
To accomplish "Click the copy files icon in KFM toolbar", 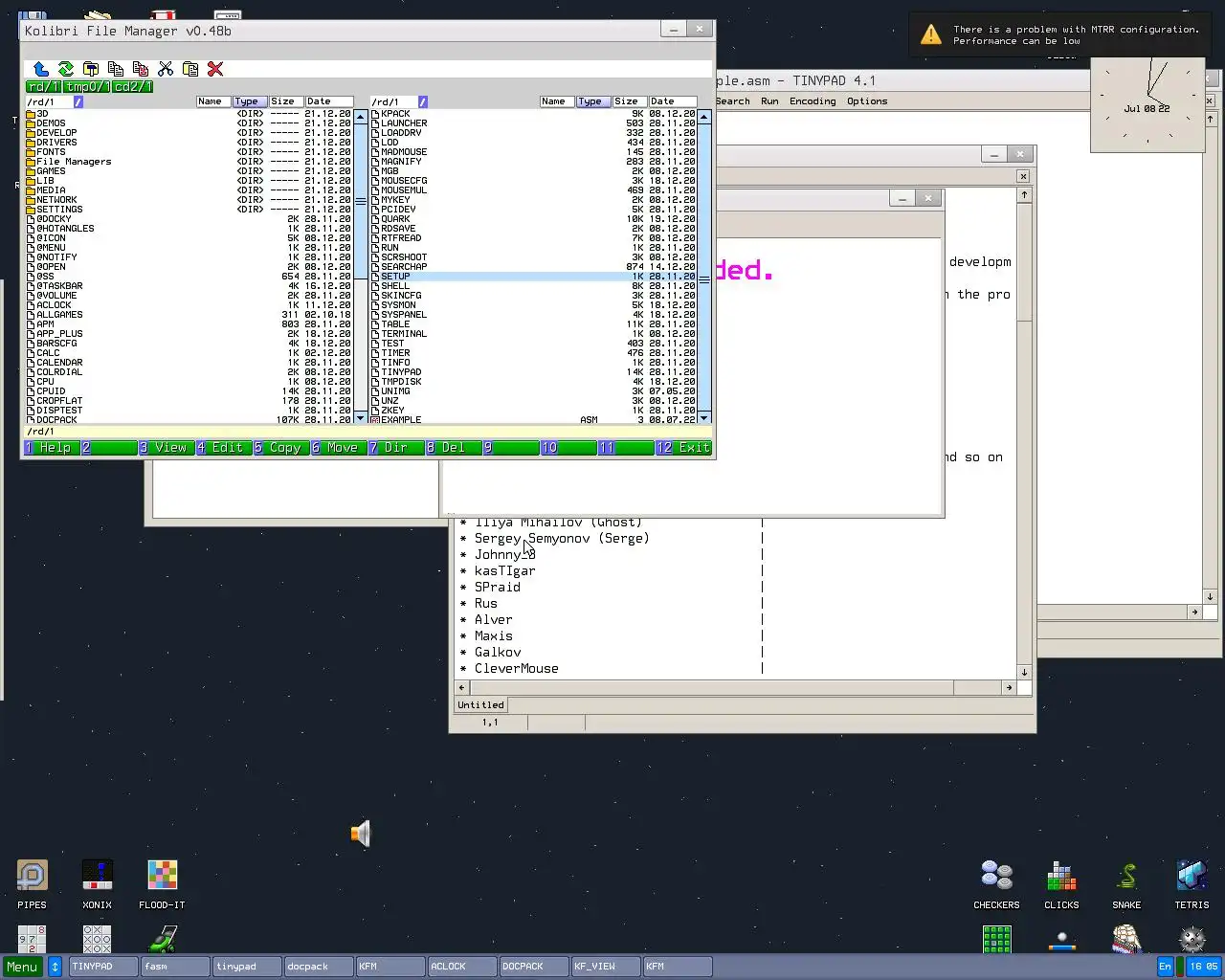I will click(x=116, y=69).
